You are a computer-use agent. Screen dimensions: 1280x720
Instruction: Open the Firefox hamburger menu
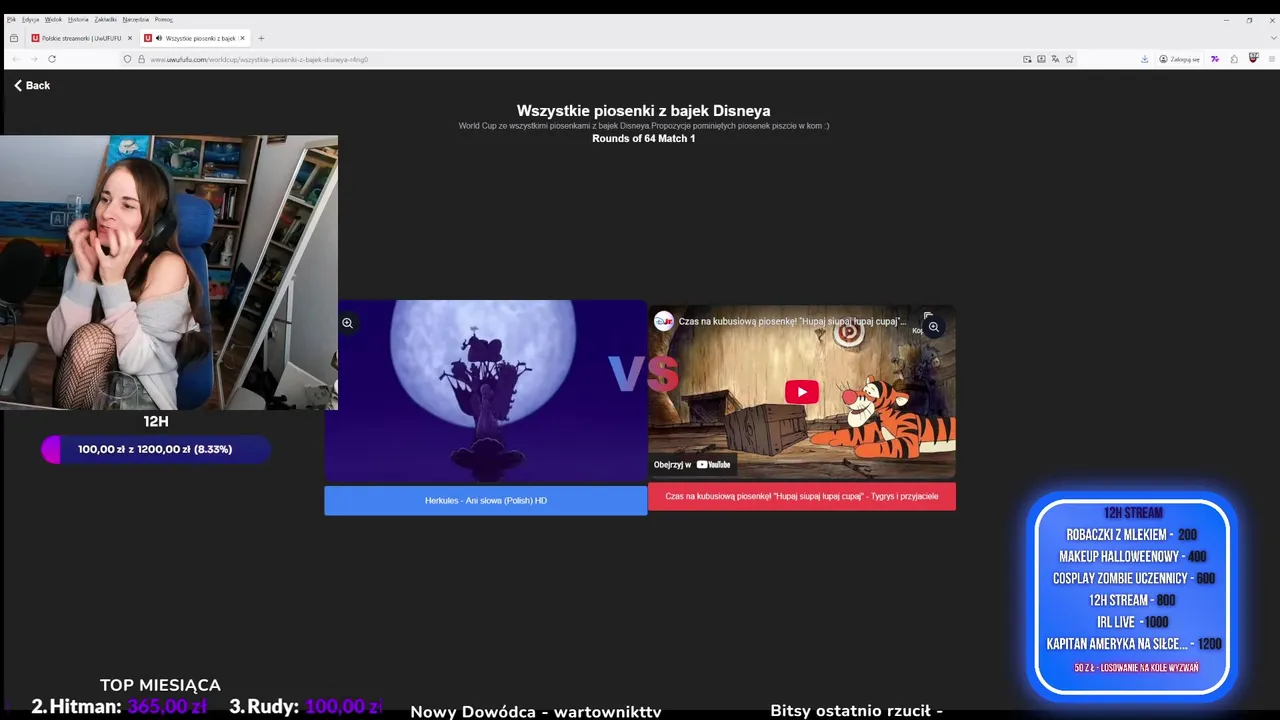[x=1272, y=59]
